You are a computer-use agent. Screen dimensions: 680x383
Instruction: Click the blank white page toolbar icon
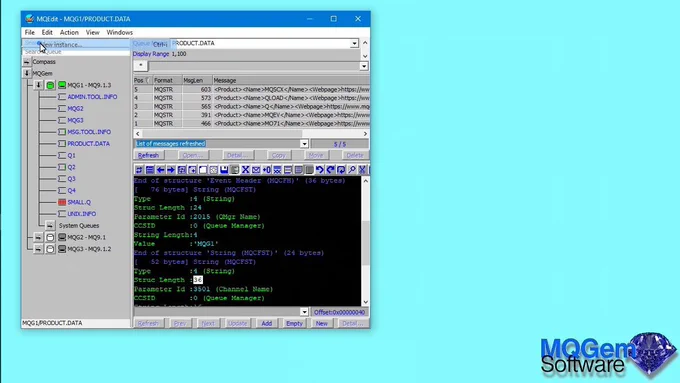(x=203, y=170)
